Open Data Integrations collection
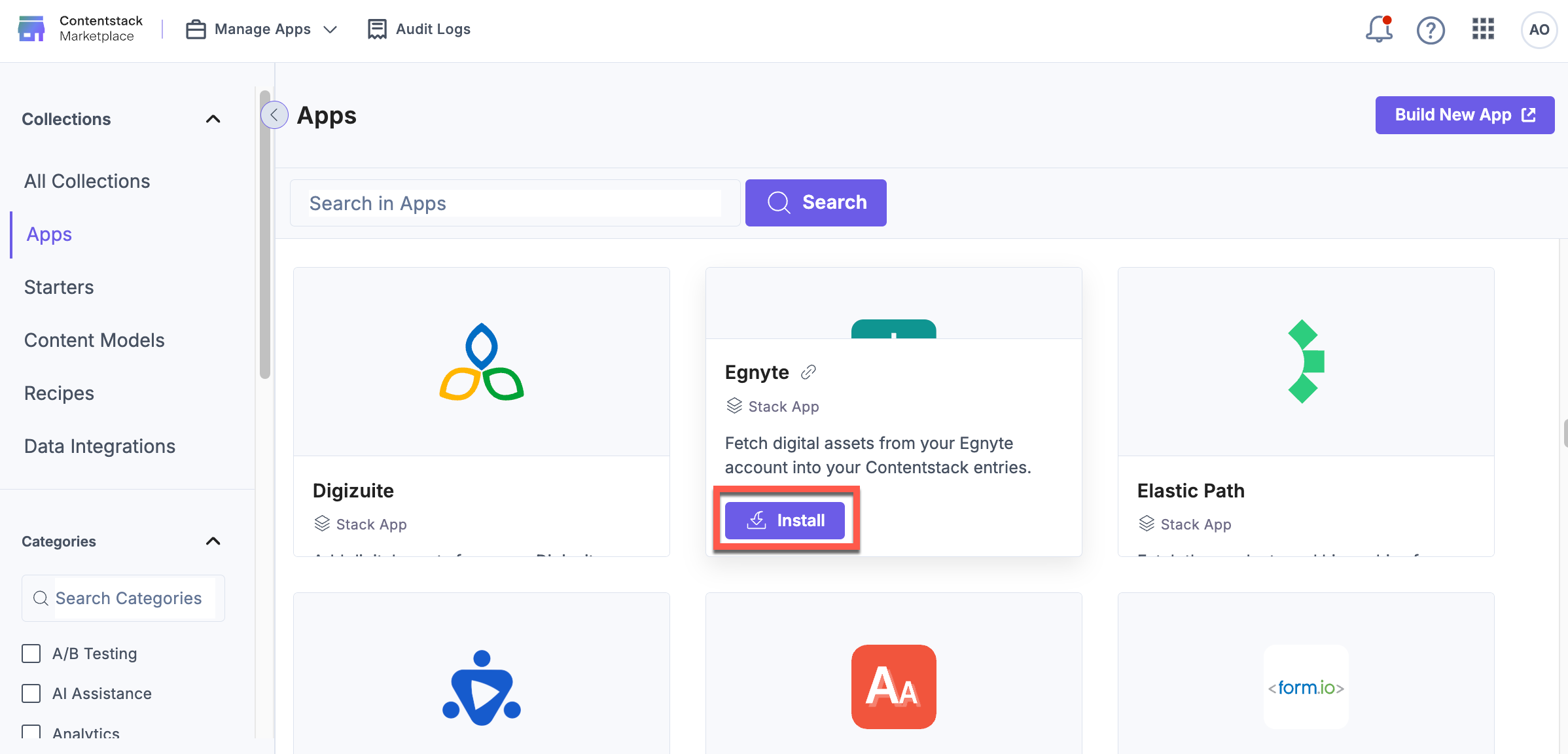This screenshot has width=1568, height=754. [x=99, y=446]
